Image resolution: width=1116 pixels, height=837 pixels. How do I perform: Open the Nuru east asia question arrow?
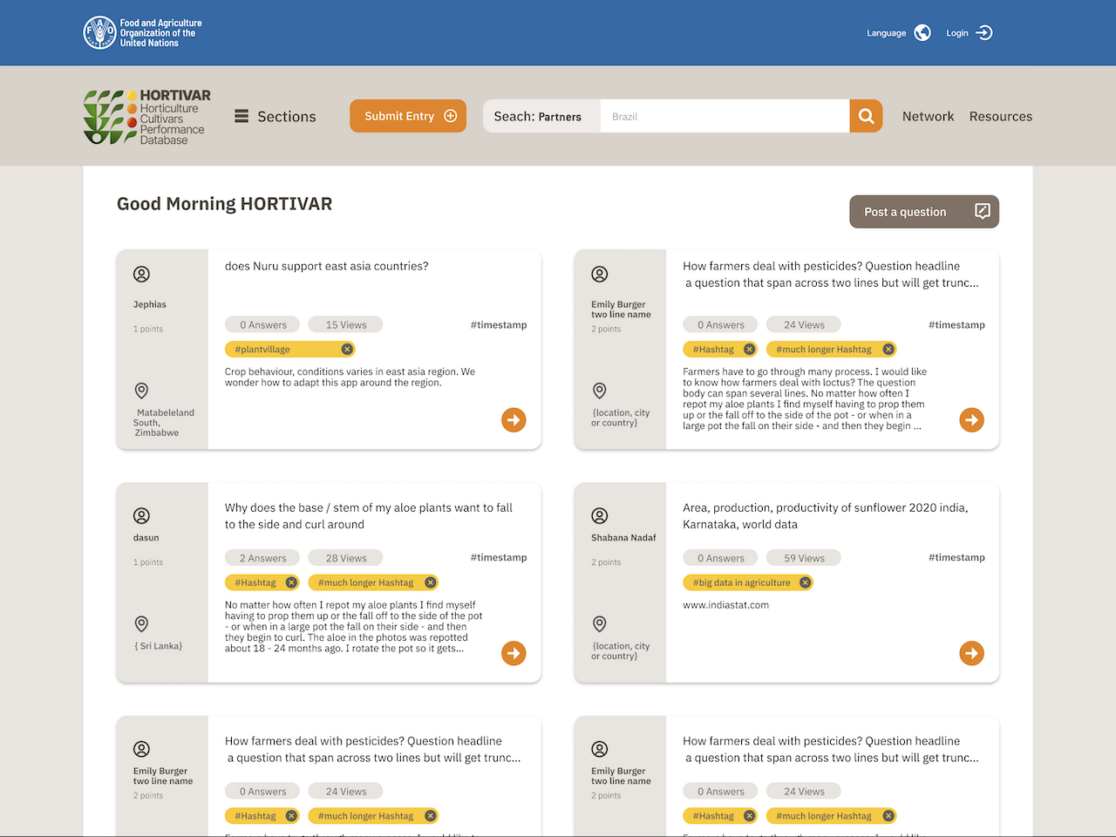(x=514, y=420)
